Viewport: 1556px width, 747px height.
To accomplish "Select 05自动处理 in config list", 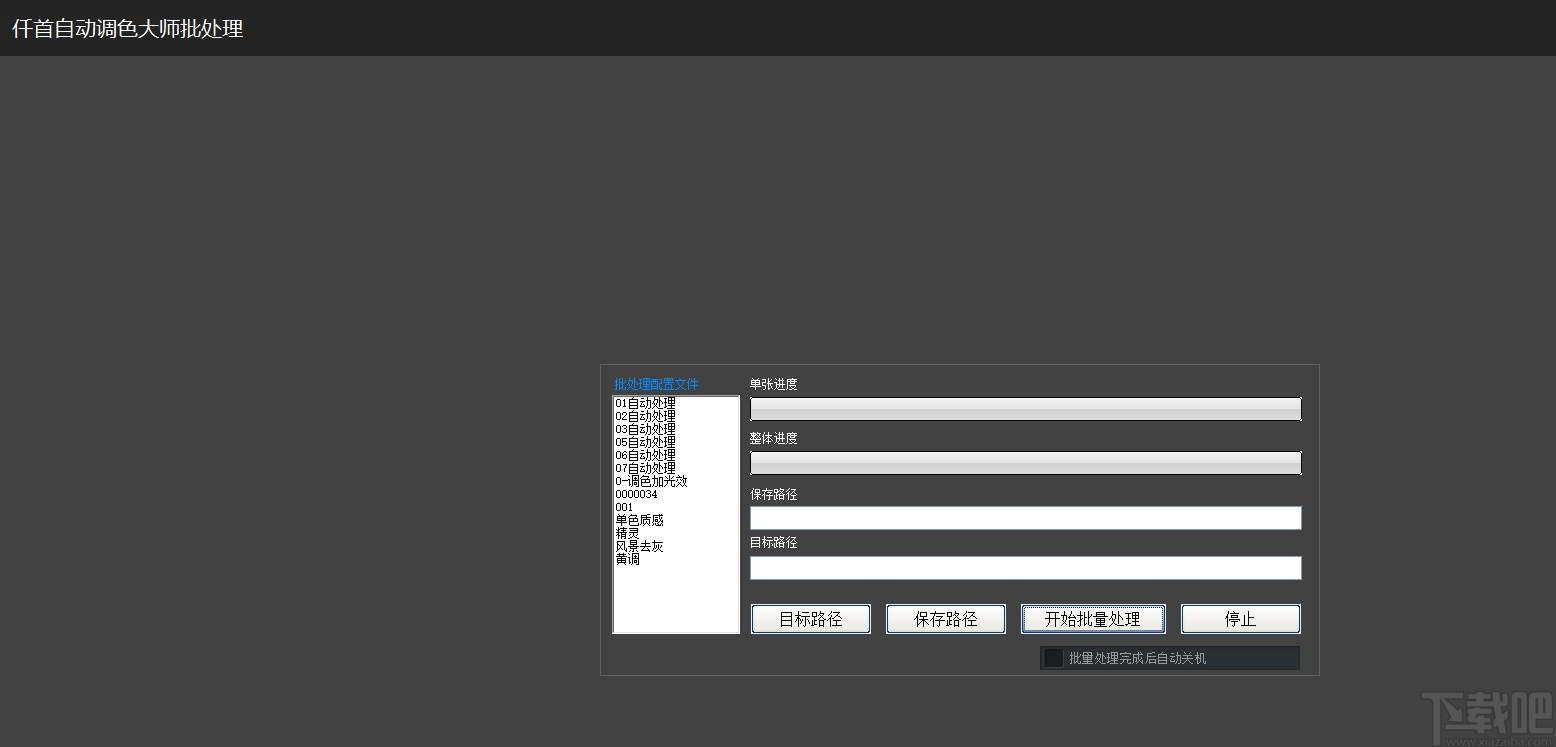I will tap(645, 442).
